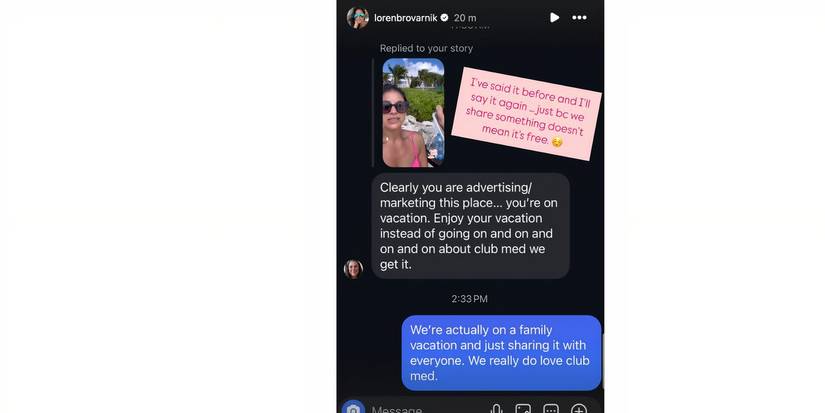Click the 'Replied to your story' label
The height and width of the screenshot is (413, 825).
pos(426,48)
